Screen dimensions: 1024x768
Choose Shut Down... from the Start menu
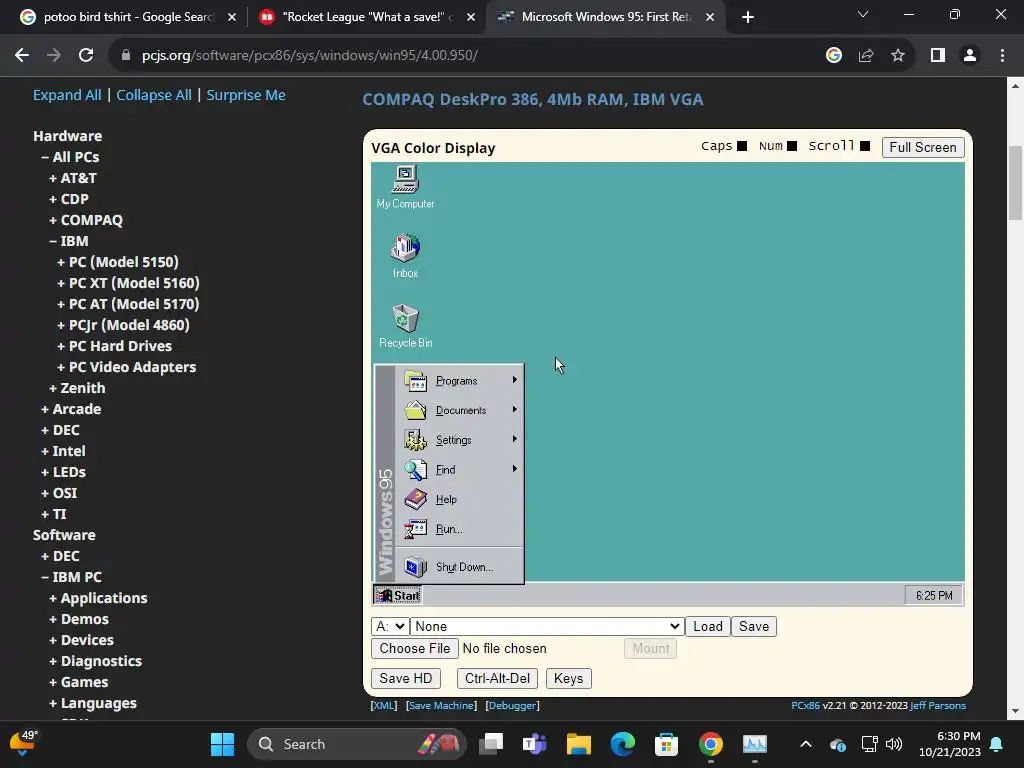[x=460, y=567]
